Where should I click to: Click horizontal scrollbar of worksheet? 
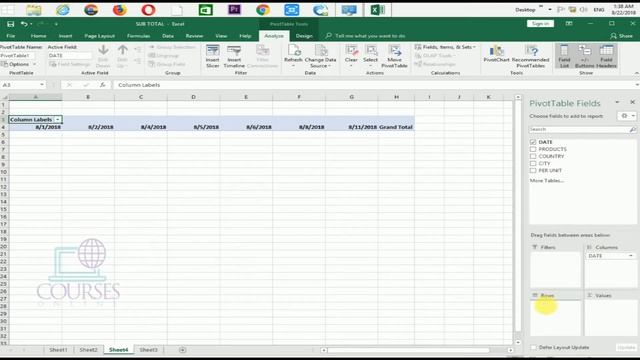point(408,350)
